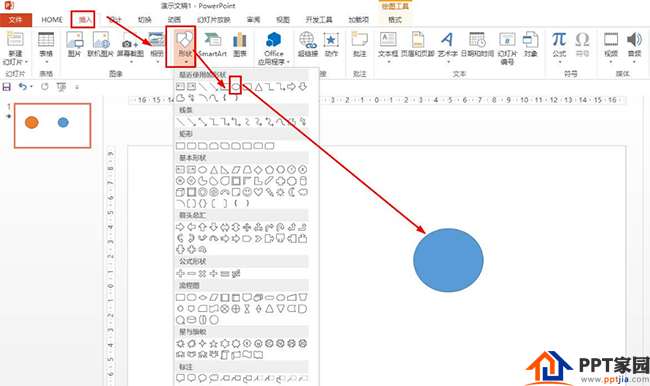Screen dimensions: 650x386
Task: Choose the crescent moon shape
Action: (292, 192)
